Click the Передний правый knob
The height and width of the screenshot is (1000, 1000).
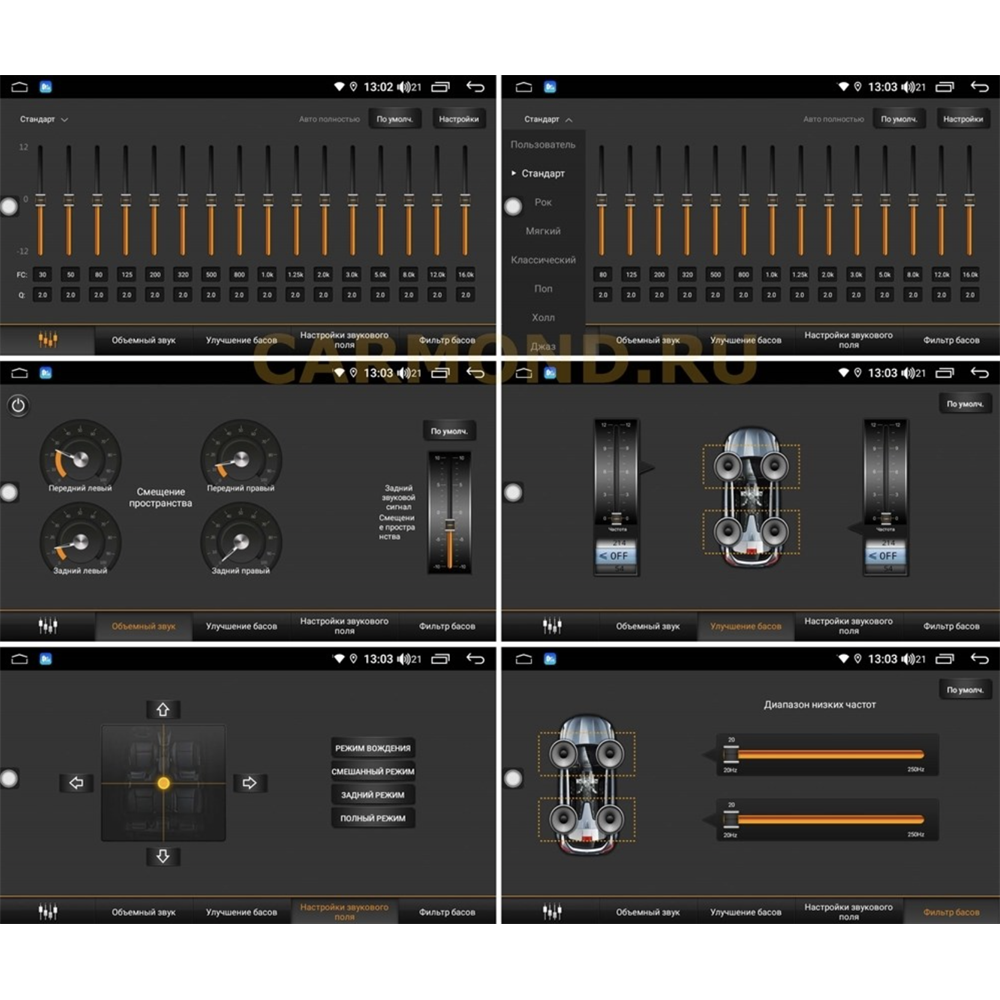coord(241,458)
